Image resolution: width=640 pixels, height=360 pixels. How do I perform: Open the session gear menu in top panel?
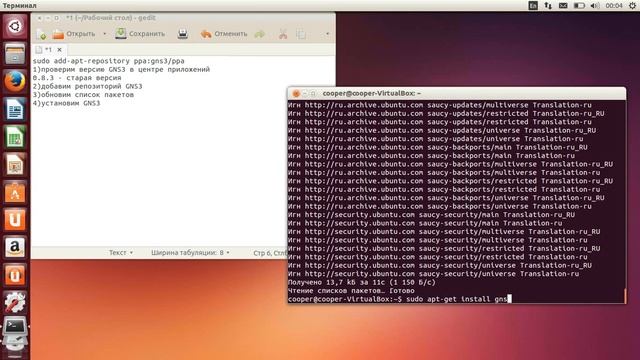click(632, 5)
